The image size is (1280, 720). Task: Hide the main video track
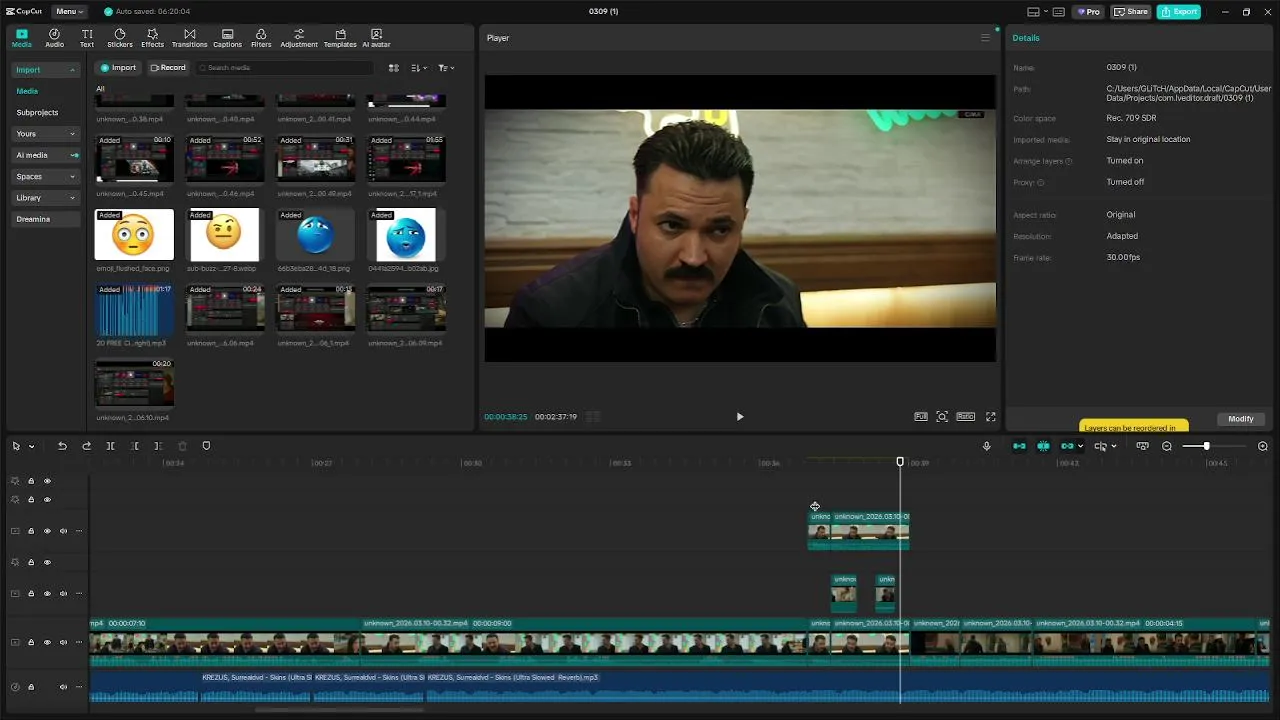click(x=47, y=642)
